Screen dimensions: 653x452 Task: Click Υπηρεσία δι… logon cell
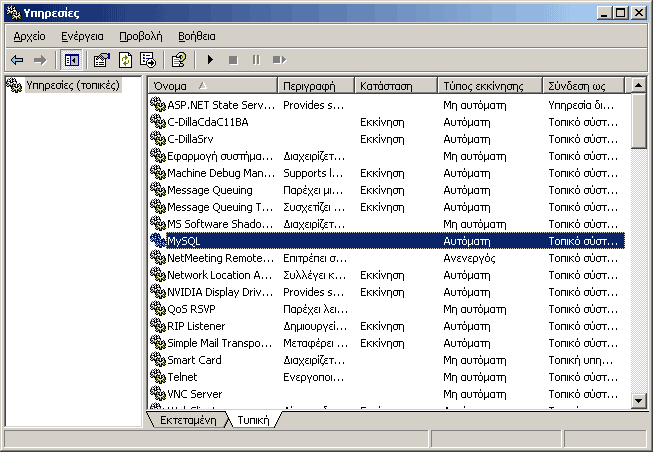pos(581,105)
